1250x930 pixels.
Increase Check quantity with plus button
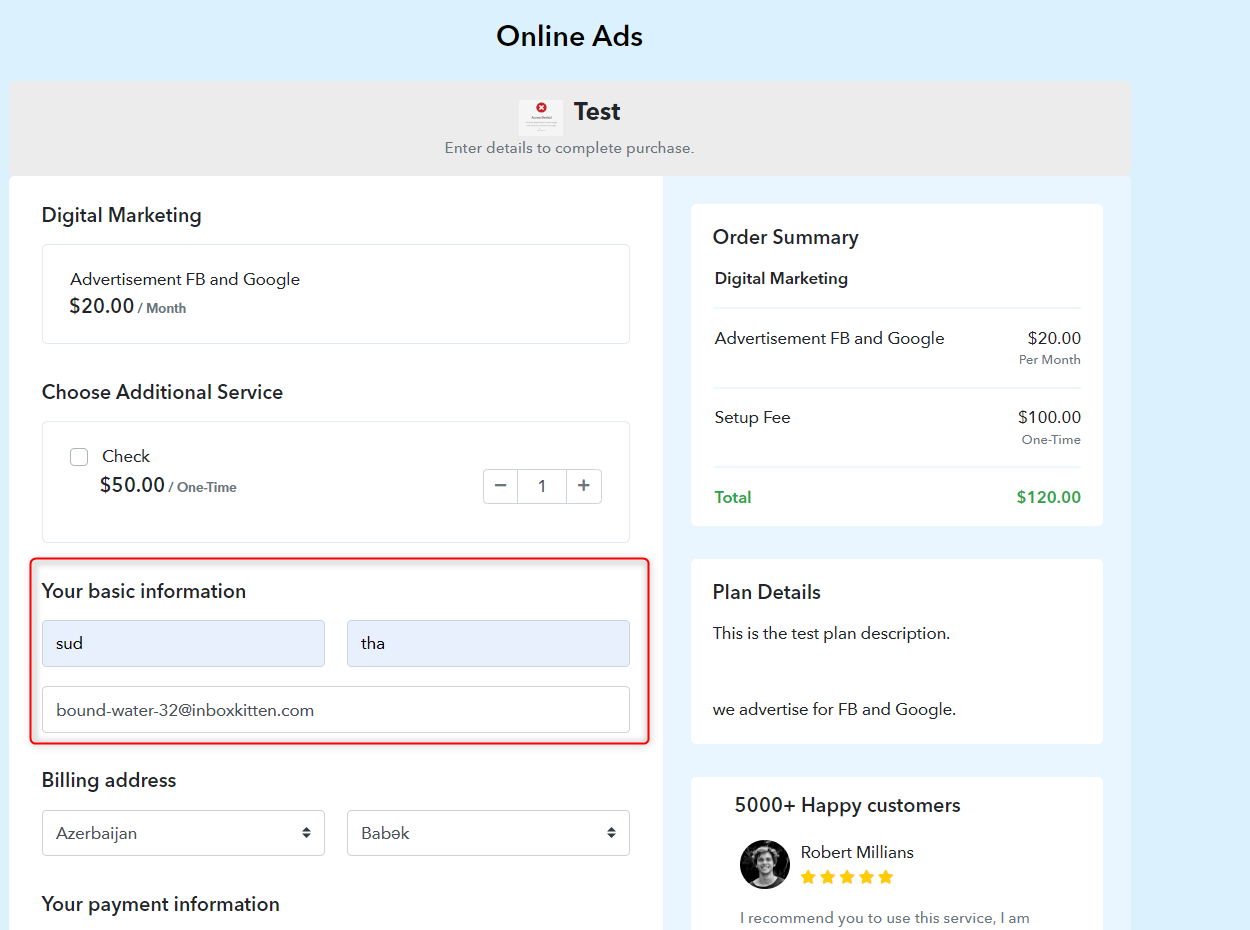pos(584,486)
